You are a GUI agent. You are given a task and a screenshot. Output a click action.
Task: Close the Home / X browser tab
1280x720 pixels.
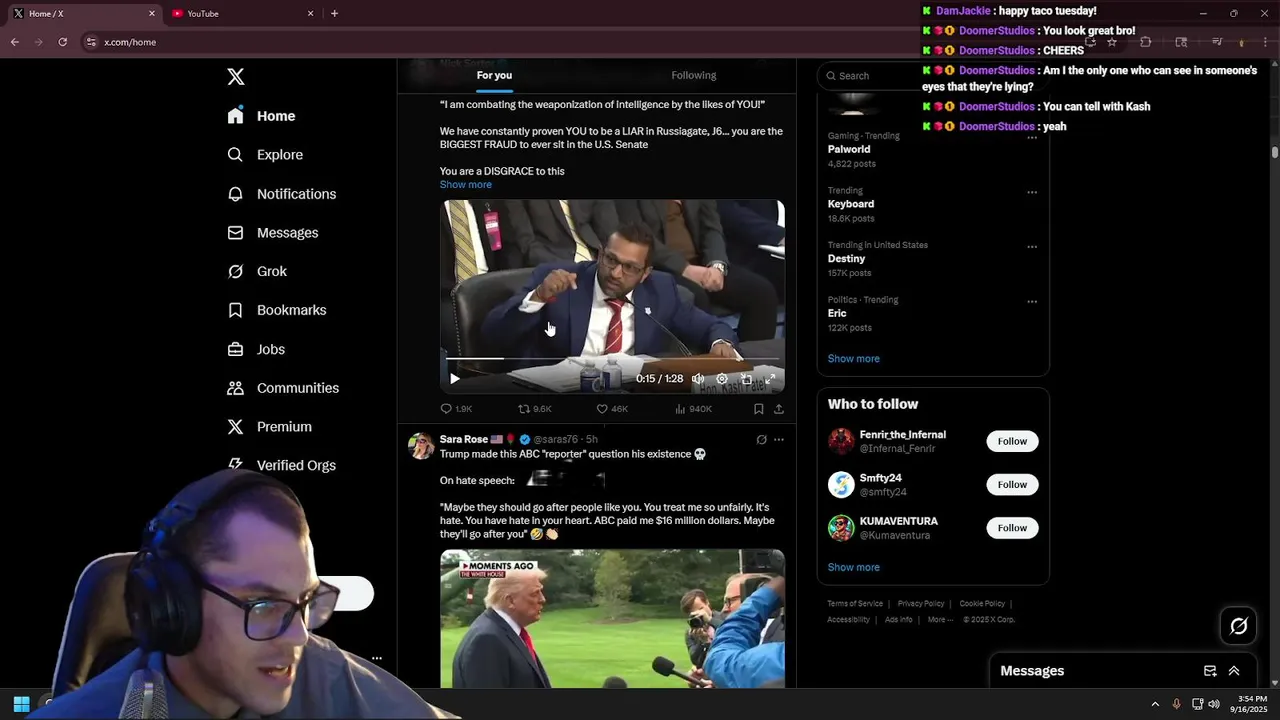click(152, 14)
